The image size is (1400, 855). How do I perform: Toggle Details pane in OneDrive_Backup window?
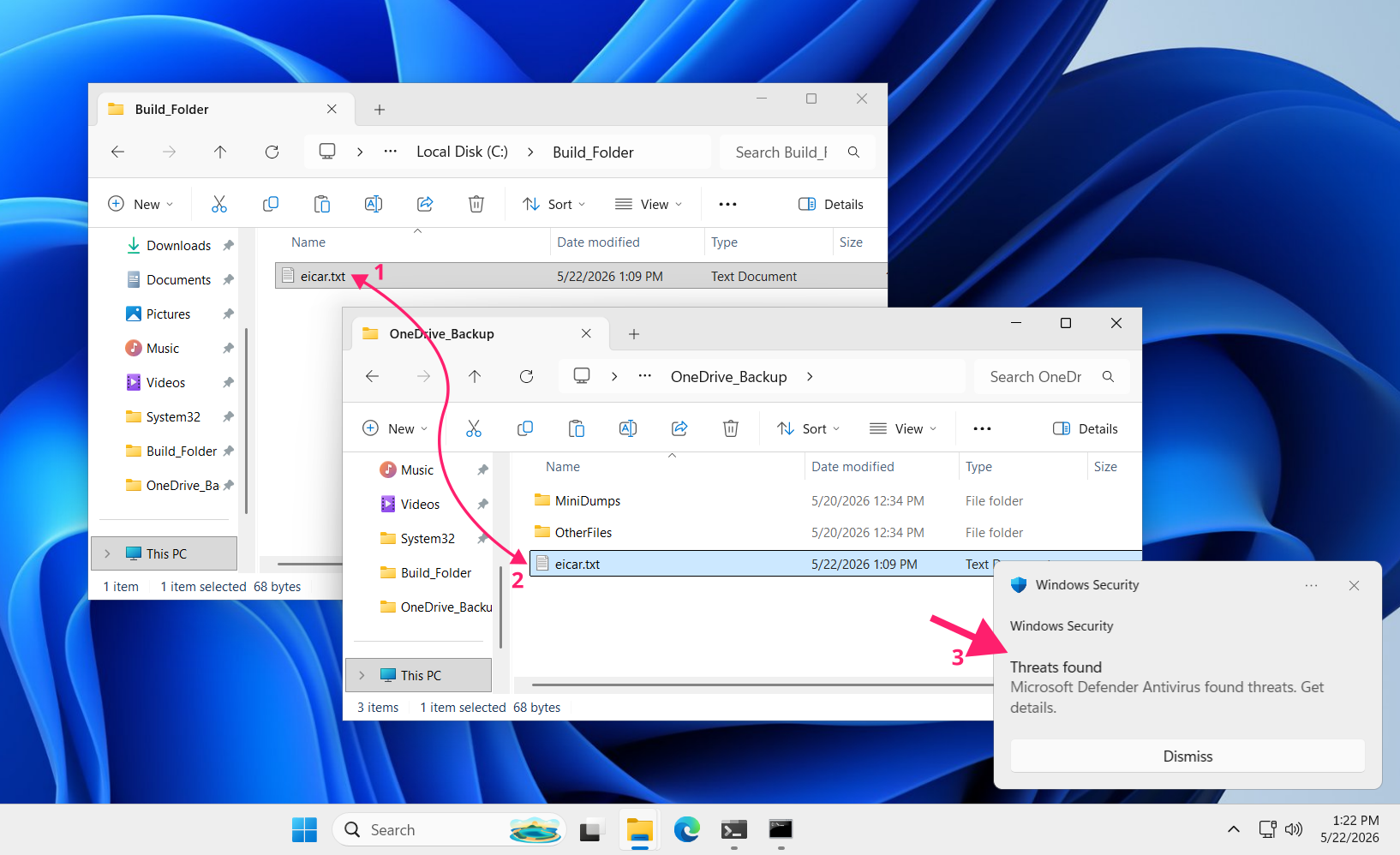click(x=1086, y=428)
